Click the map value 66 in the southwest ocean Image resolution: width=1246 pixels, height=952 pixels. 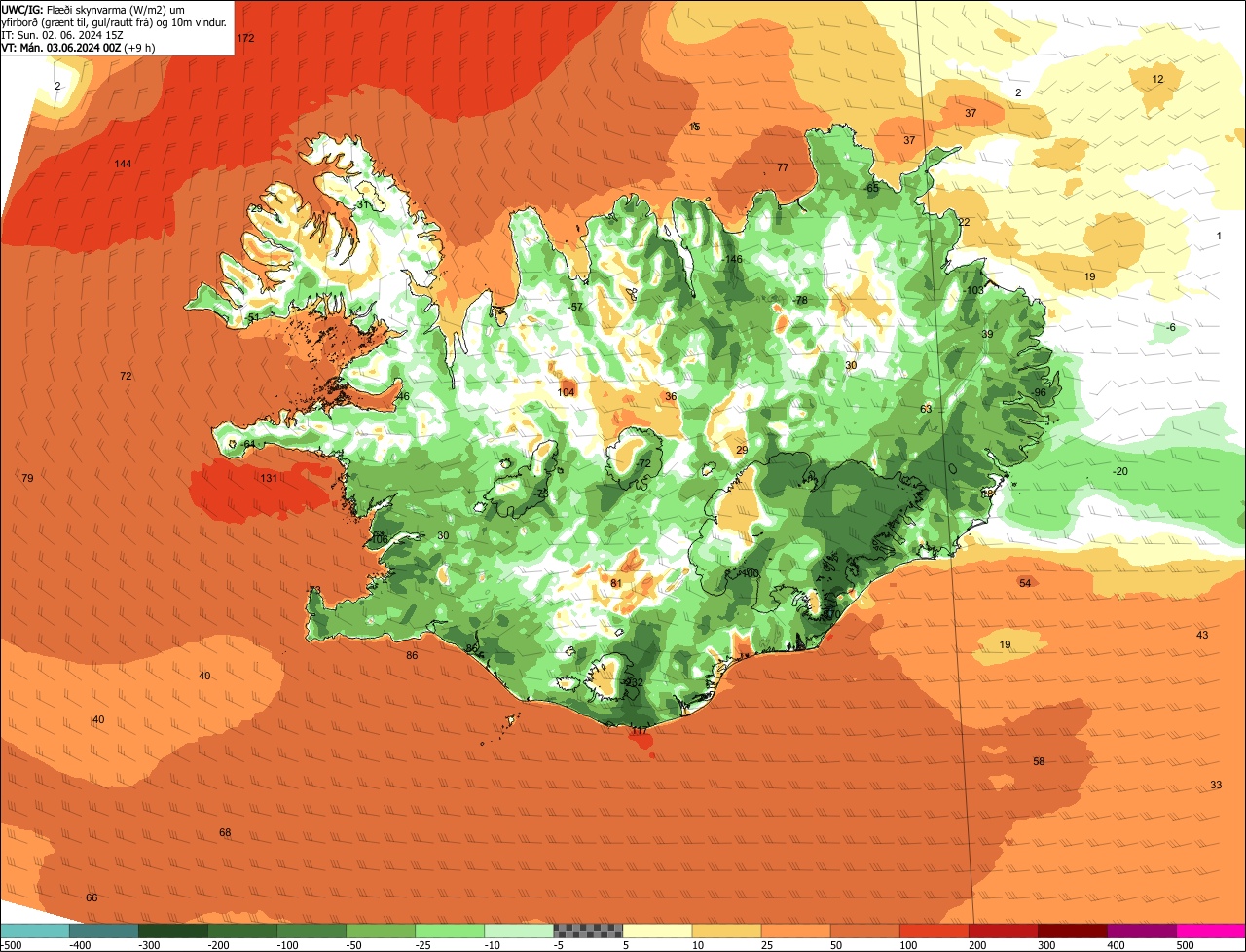(x=92, y=897)
